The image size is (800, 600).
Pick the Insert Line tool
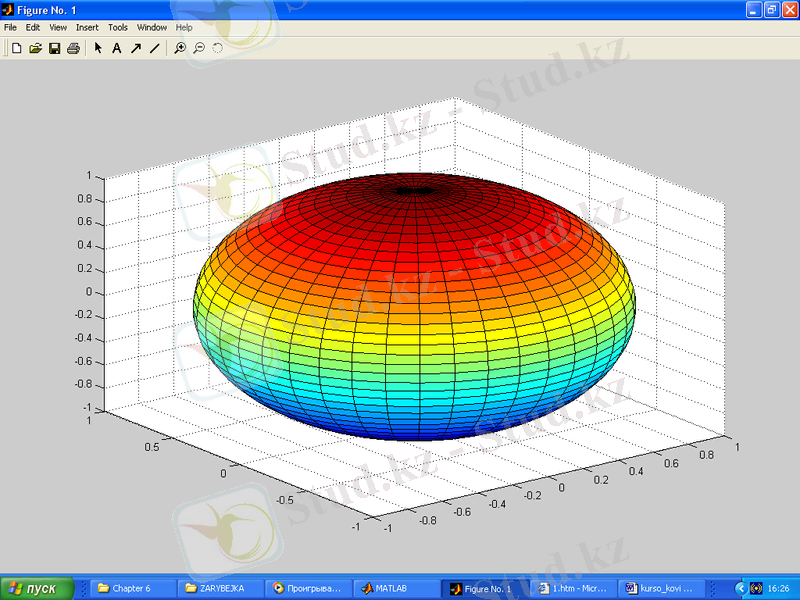click(x=154, y=48)
